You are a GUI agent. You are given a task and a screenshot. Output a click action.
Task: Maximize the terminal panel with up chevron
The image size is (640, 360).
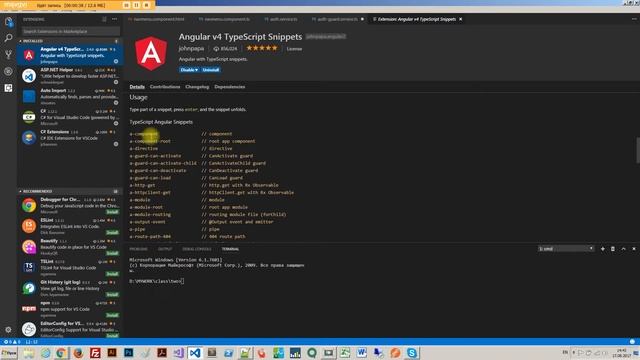[x=623, y=249]
